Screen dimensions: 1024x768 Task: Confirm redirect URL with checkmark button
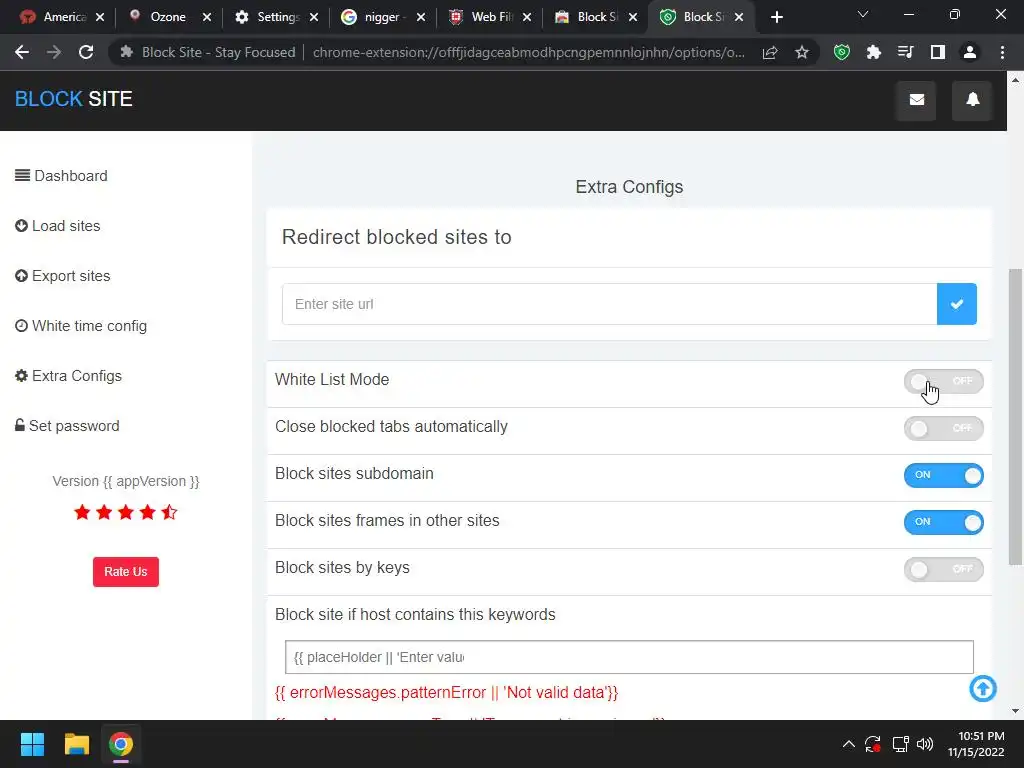(957, 304)
